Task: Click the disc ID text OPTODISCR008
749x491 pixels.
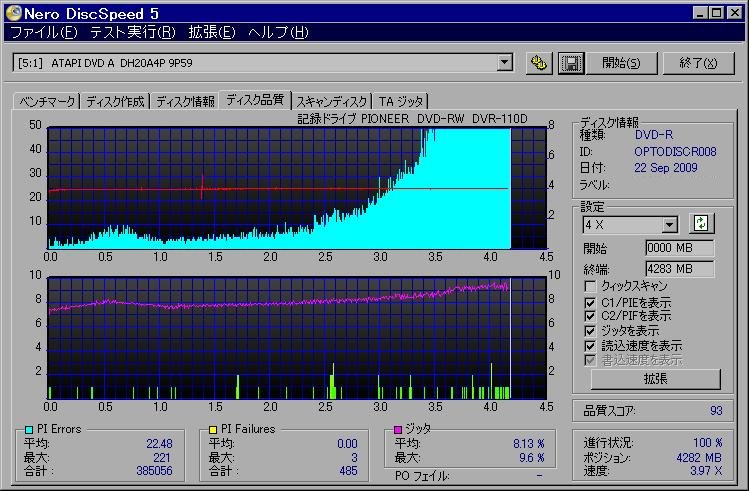Action: tap(675, 152)
